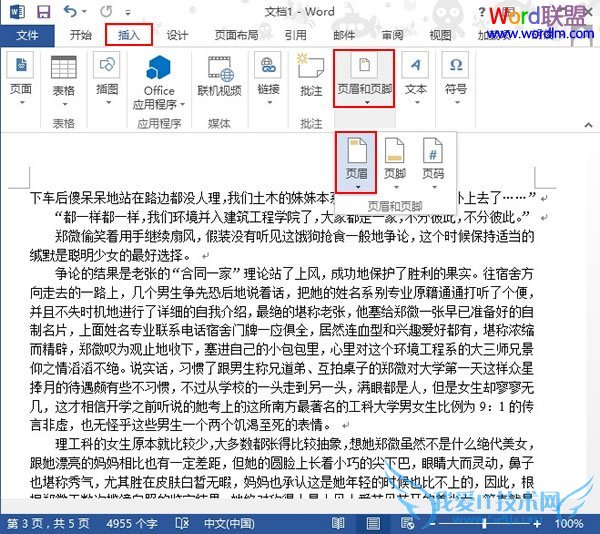Open the 邮件 (Mailings) tab
This screenshot has height=534, width=600.
344,35
